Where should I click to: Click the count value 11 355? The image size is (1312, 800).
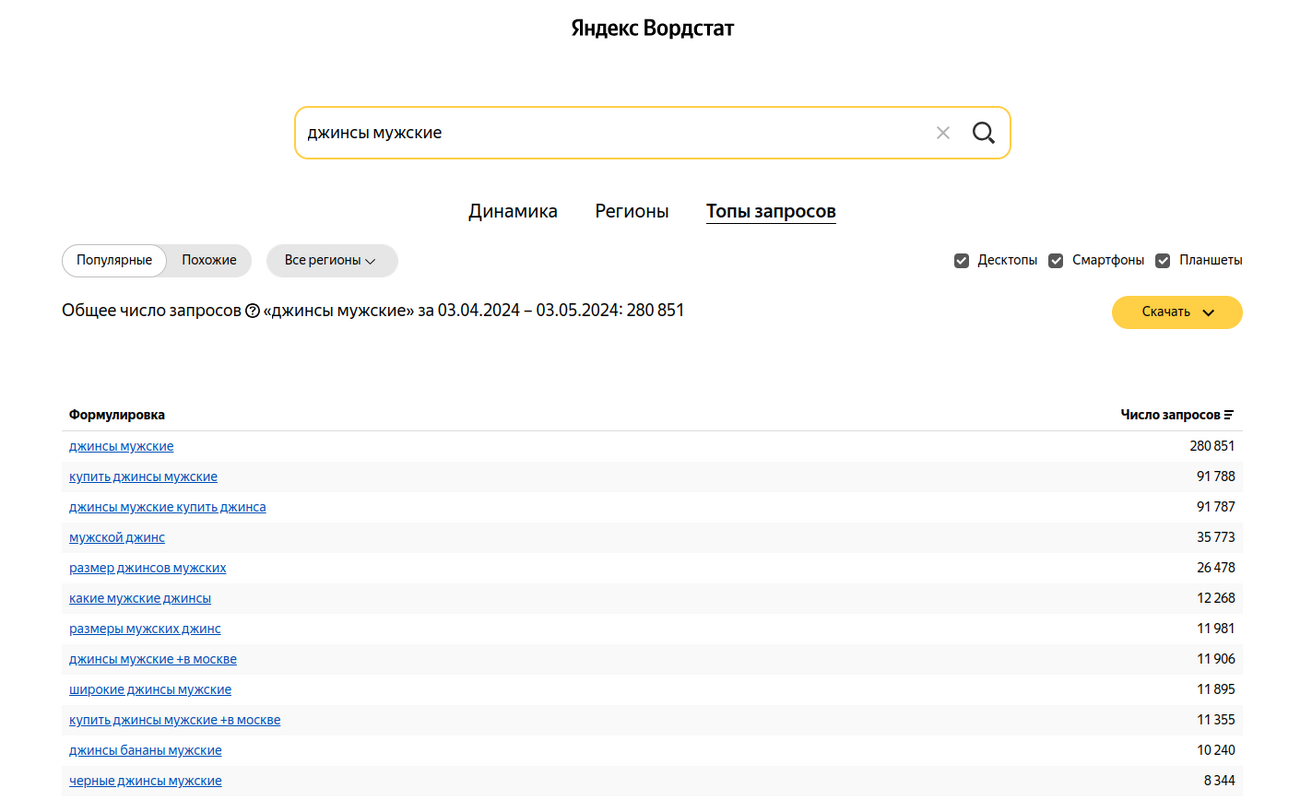pos(1216,721)
